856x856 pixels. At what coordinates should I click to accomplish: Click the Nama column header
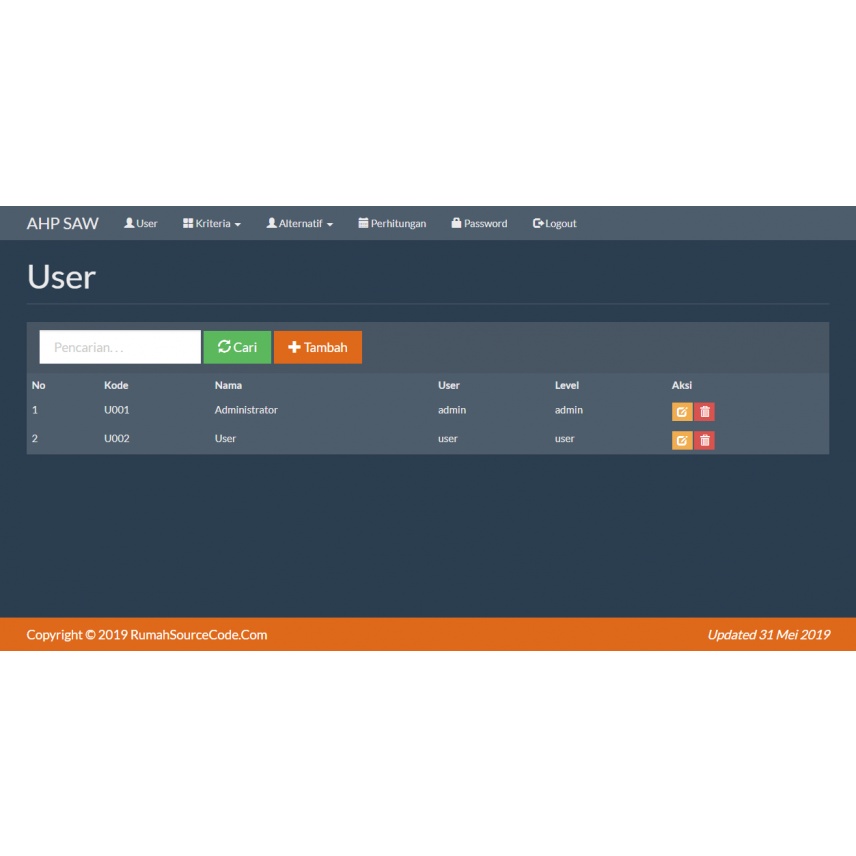(228, 385)
